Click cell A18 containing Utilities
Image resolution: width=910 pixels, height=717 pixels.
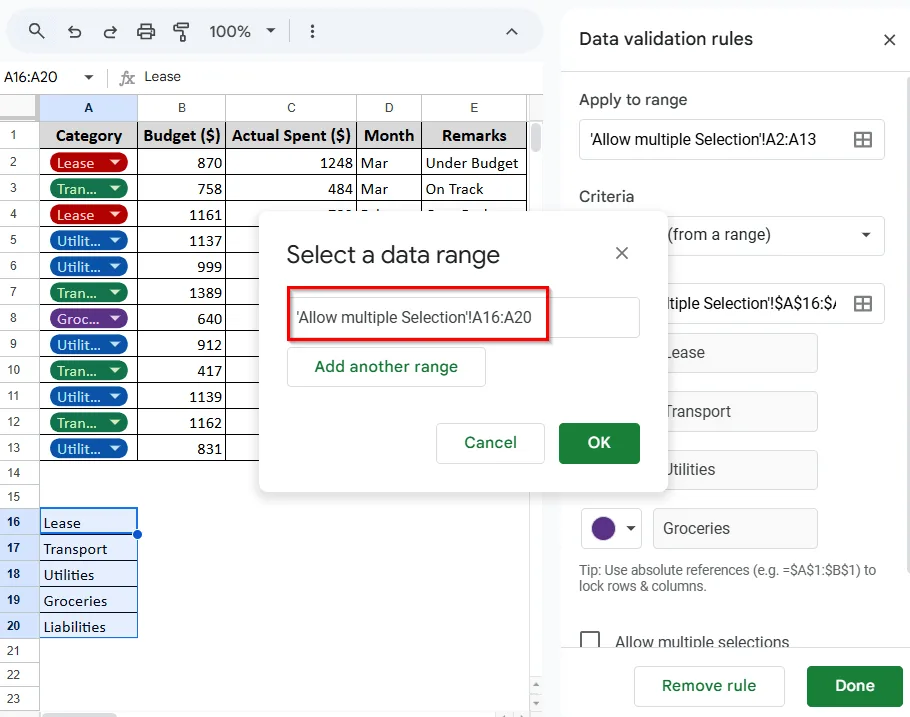coord(89,575)
